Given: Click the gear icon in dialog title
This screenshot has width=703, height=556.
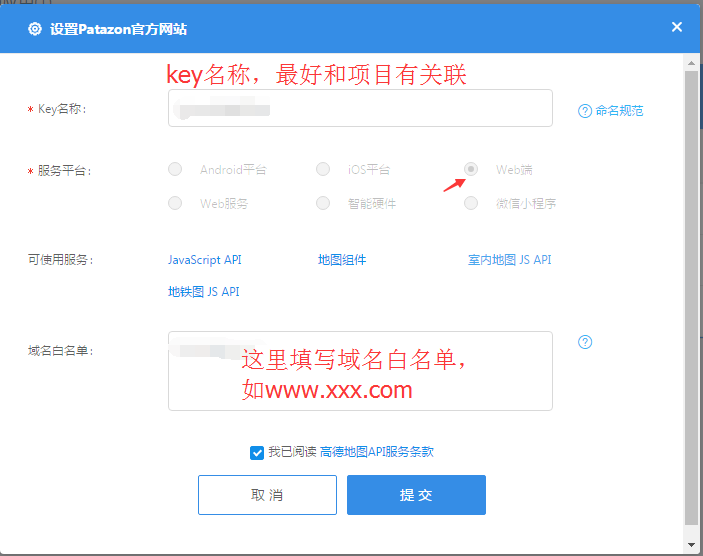Looking at the screenshot, I should tap(35, 29).
